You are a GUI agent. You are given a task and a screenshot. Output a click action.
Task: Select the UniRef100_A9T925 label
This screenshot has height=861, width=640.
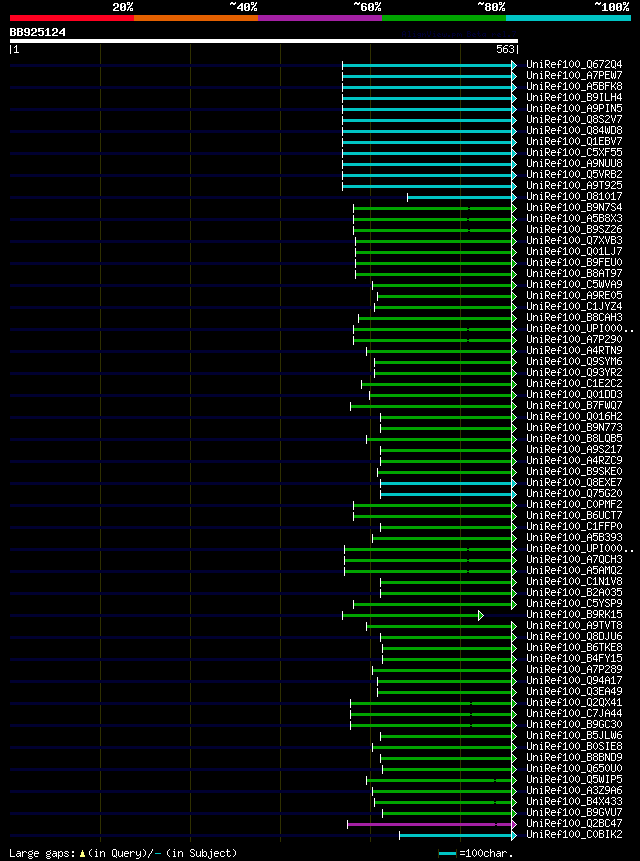tap(574, 186)
